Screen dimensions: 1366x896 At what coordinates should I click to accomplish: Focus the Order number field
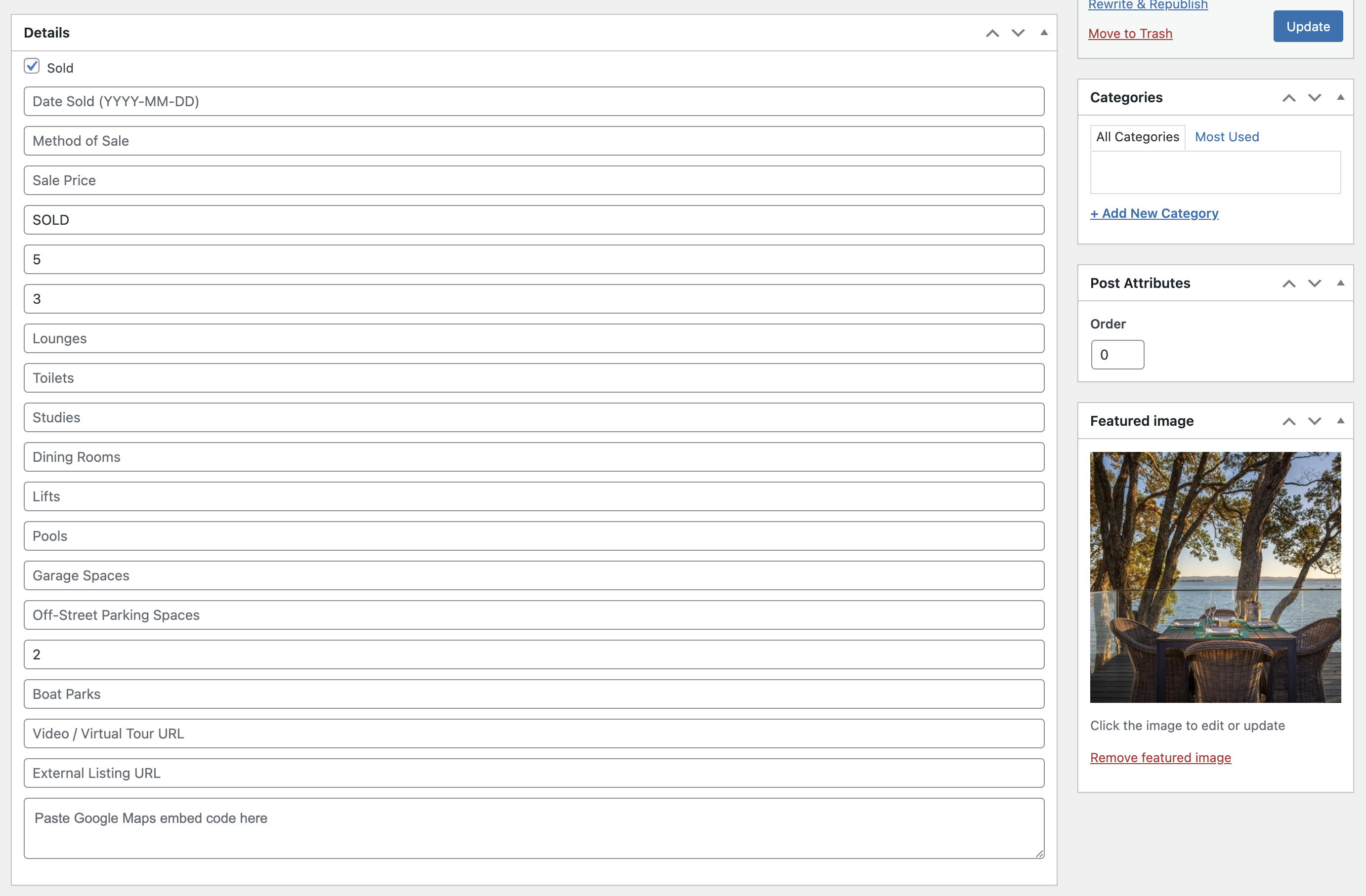click(1117, 355)
